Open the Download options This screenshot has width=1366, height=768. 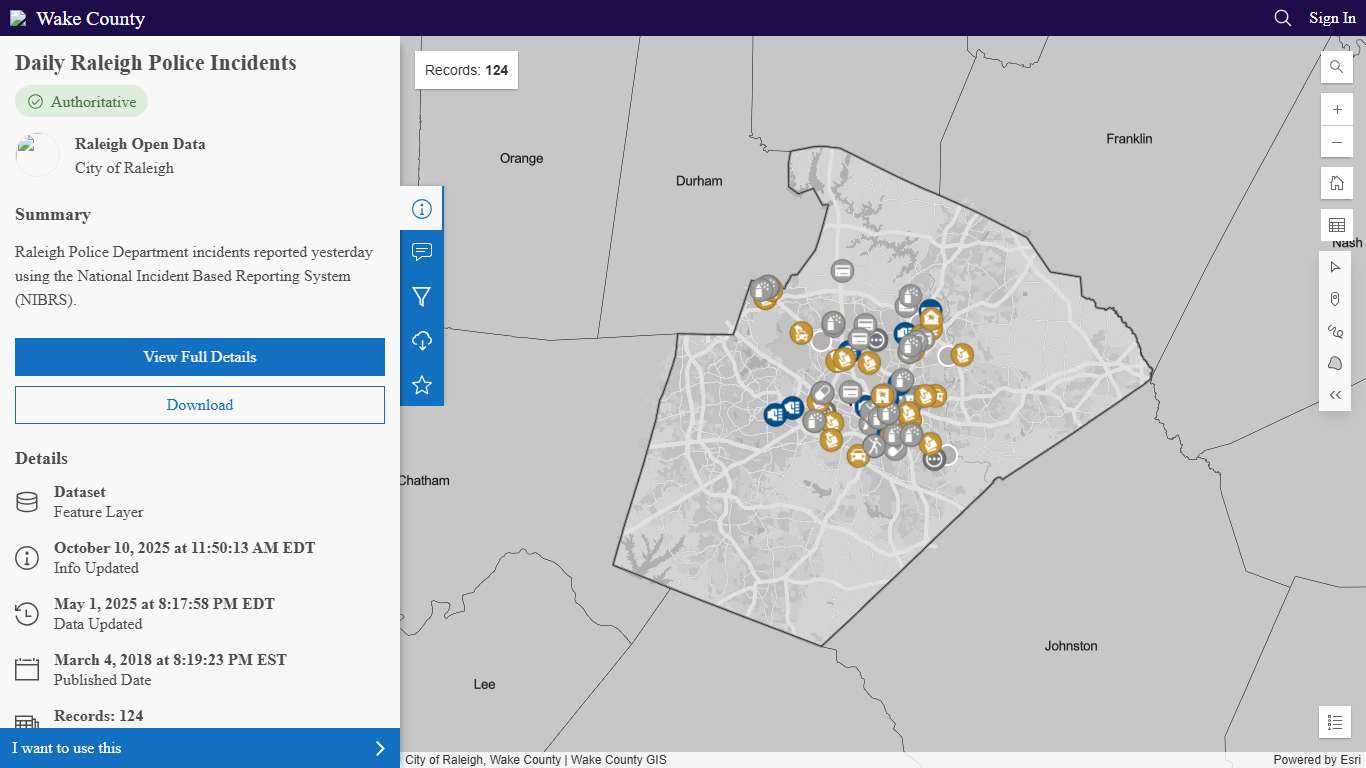199,404
